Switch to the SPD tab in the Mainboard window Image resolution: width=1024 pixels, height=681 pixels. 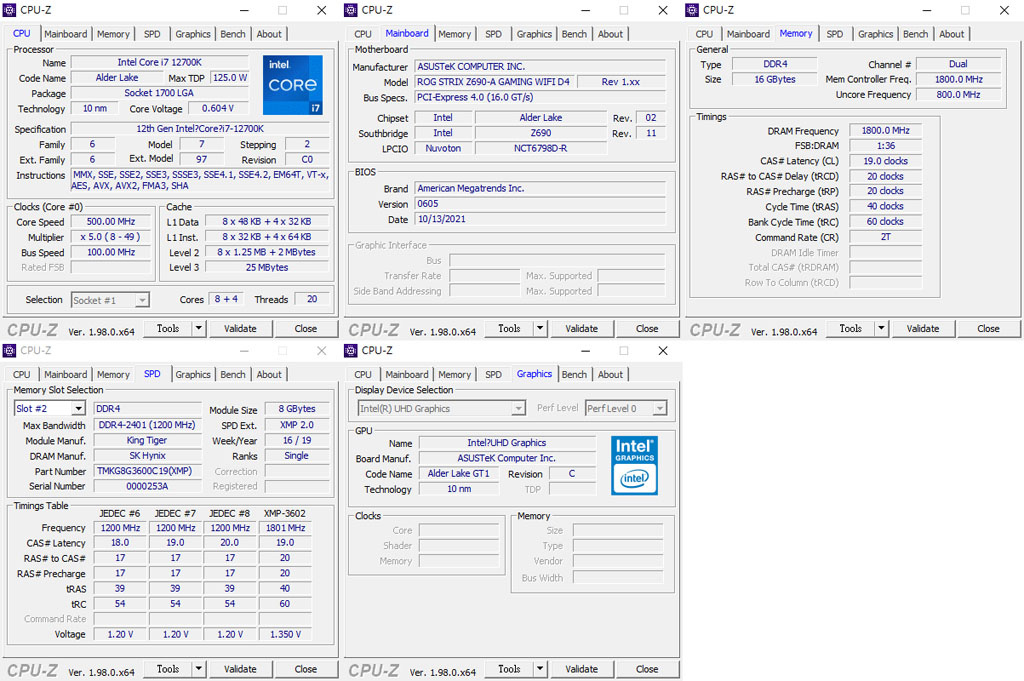494,34
